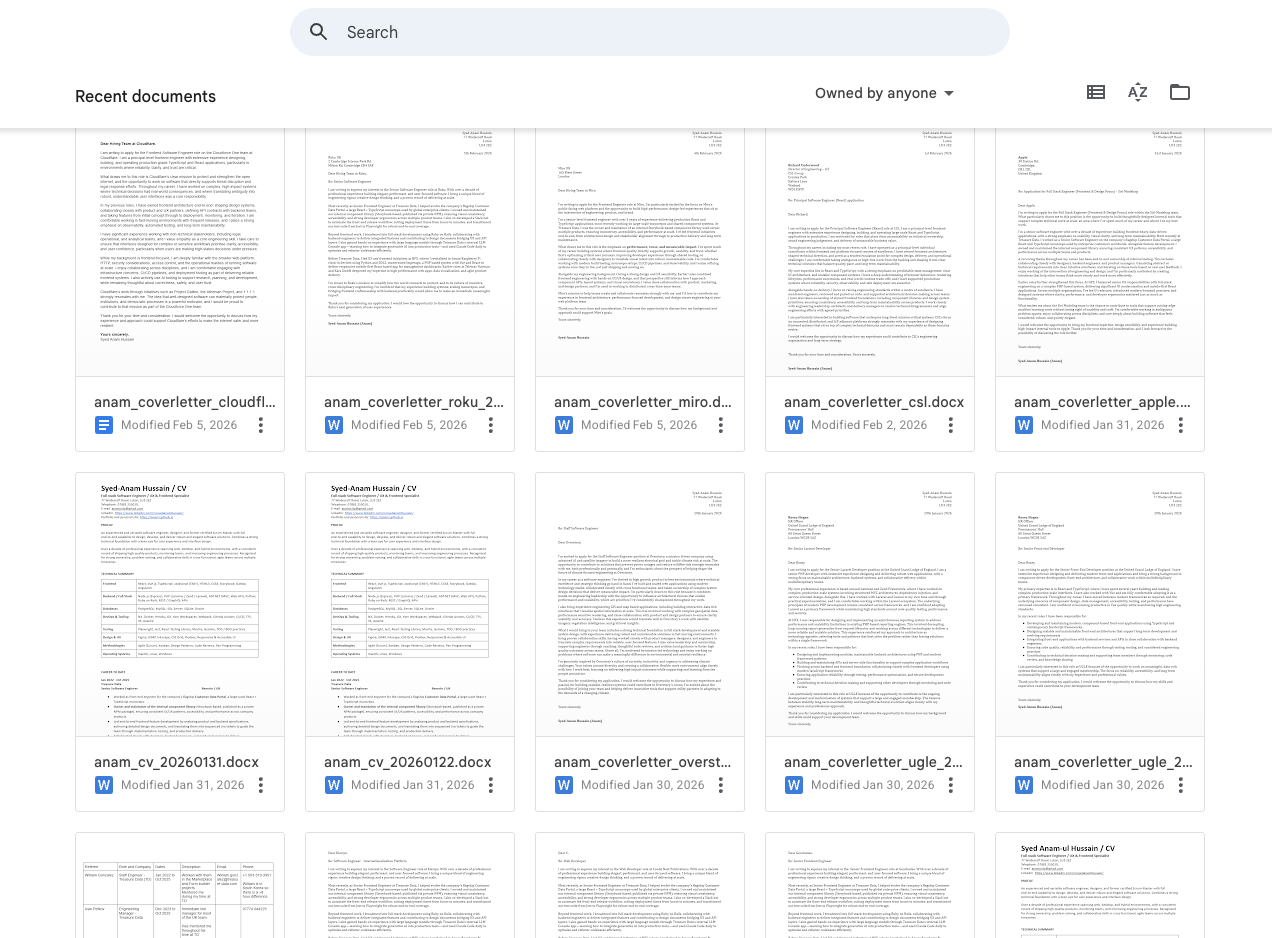Click the search magnifier icon
This screenshot has height=938, width=1272.
pyautogui.click(x=318, y=31)
